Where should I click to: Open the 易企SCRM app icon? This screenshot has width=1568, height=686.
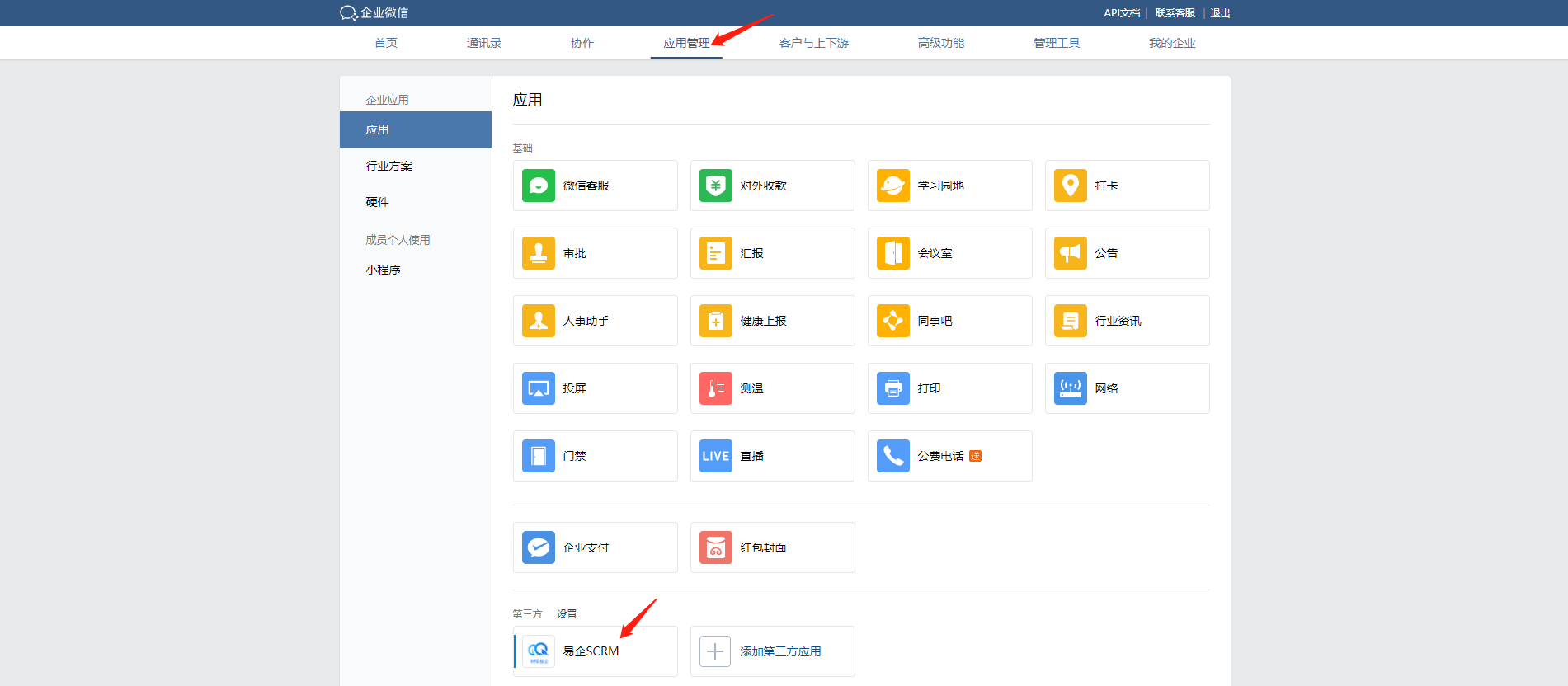(539, 651)
